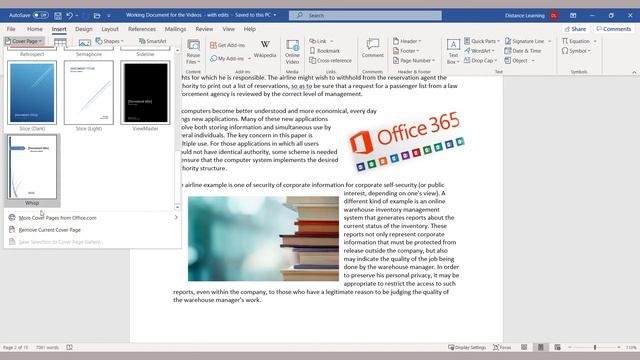This screenshot has width=640, height=360.
Task: Switch to the Home tab
Action: (35, 29)
